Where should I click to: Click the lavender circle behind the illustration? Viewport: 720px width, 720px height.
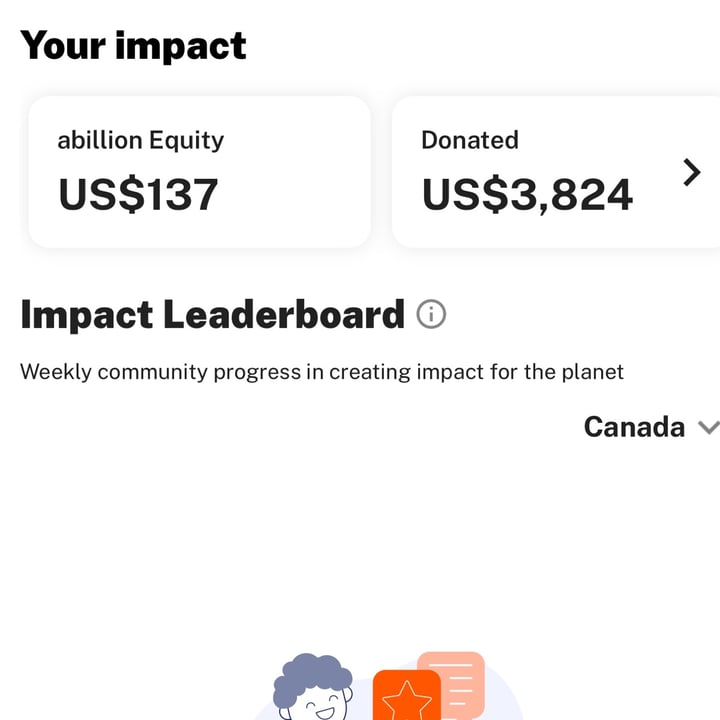(505, 705)
